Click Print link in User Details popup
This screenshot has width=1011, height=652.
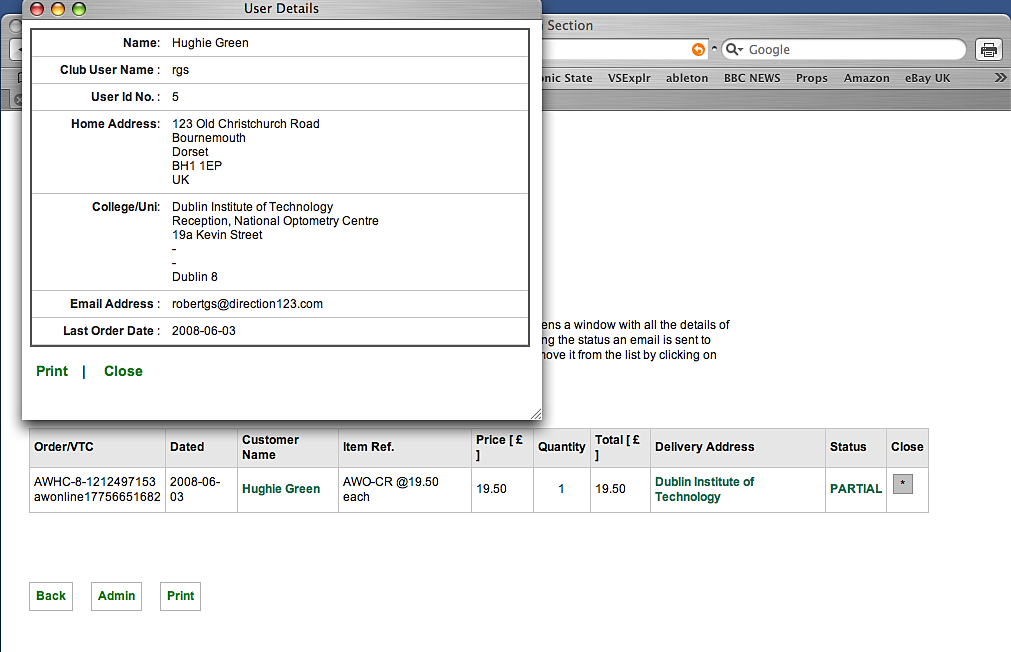[52, 371]
